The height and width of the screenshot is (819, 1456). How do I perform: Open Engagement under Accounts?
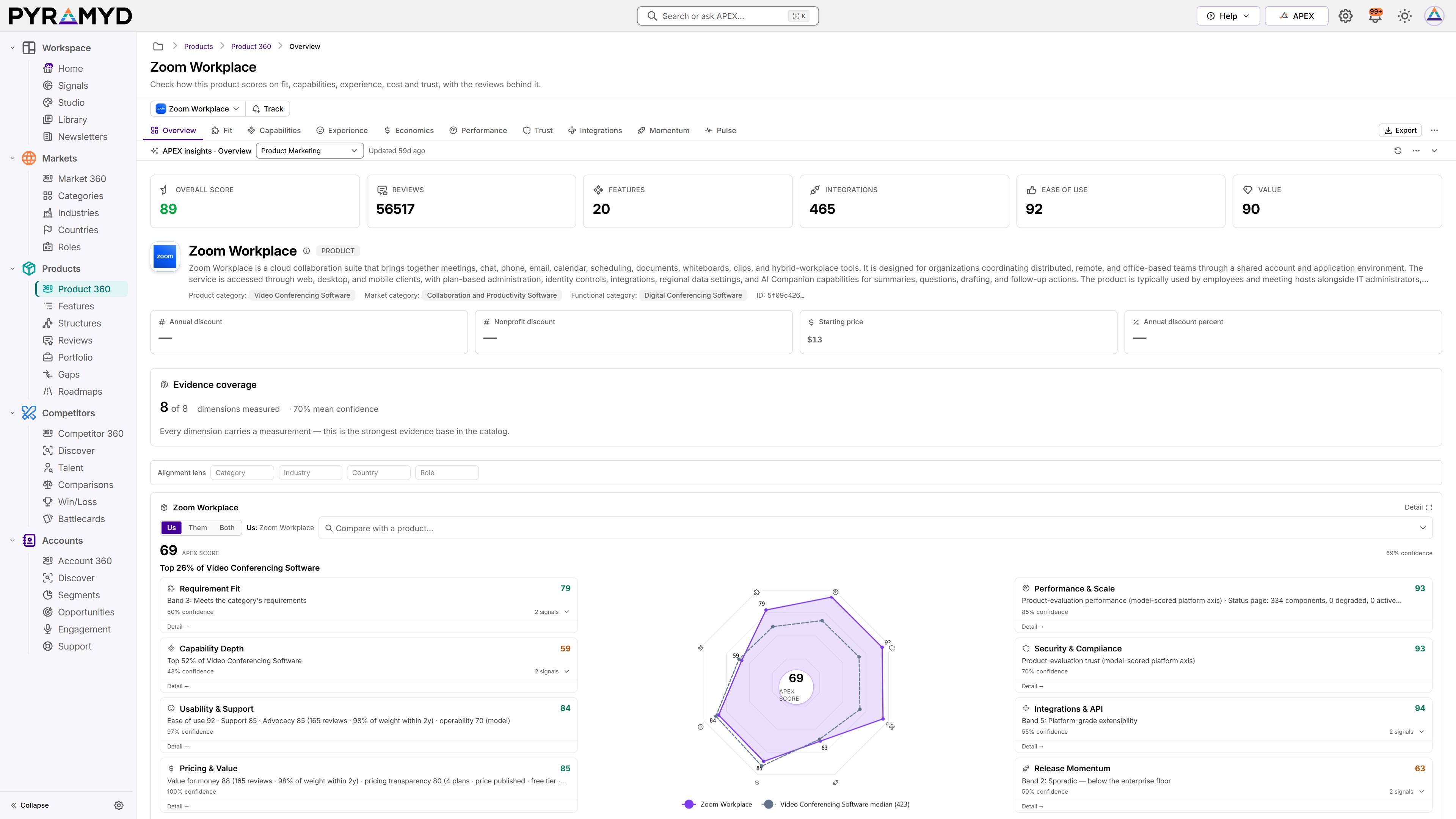click(x=84, y=629)
